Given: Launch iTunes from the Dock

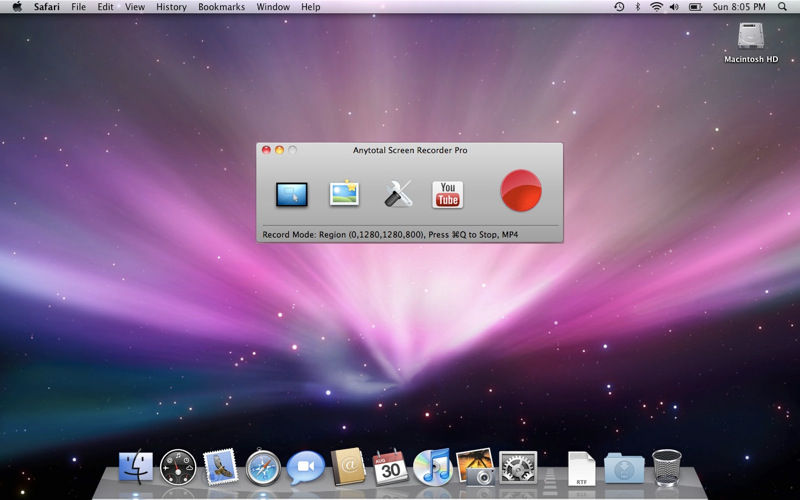Looking at the screenshot, I should 433,467.
